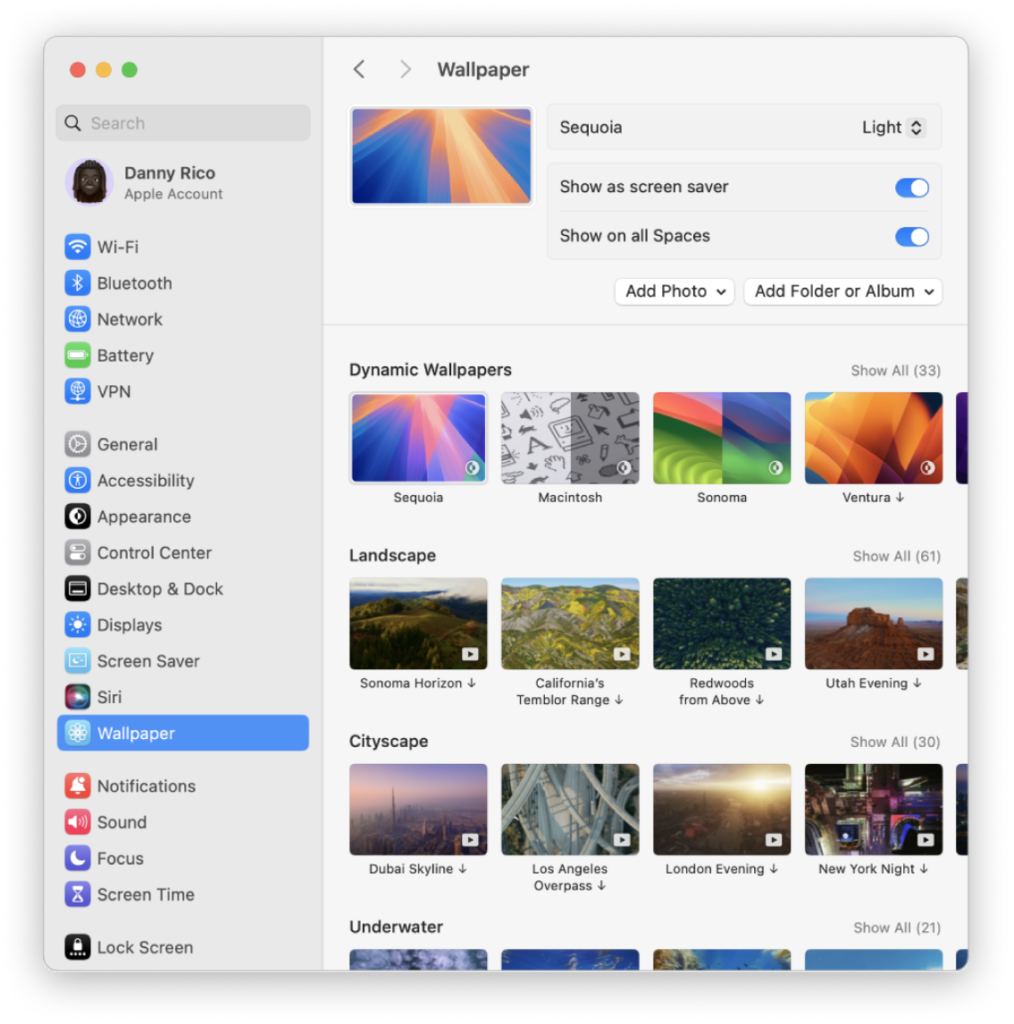This screenshot has height=1024, width=1014.
Task: Go forward with the right chevron
Action: tap(405, 69)
